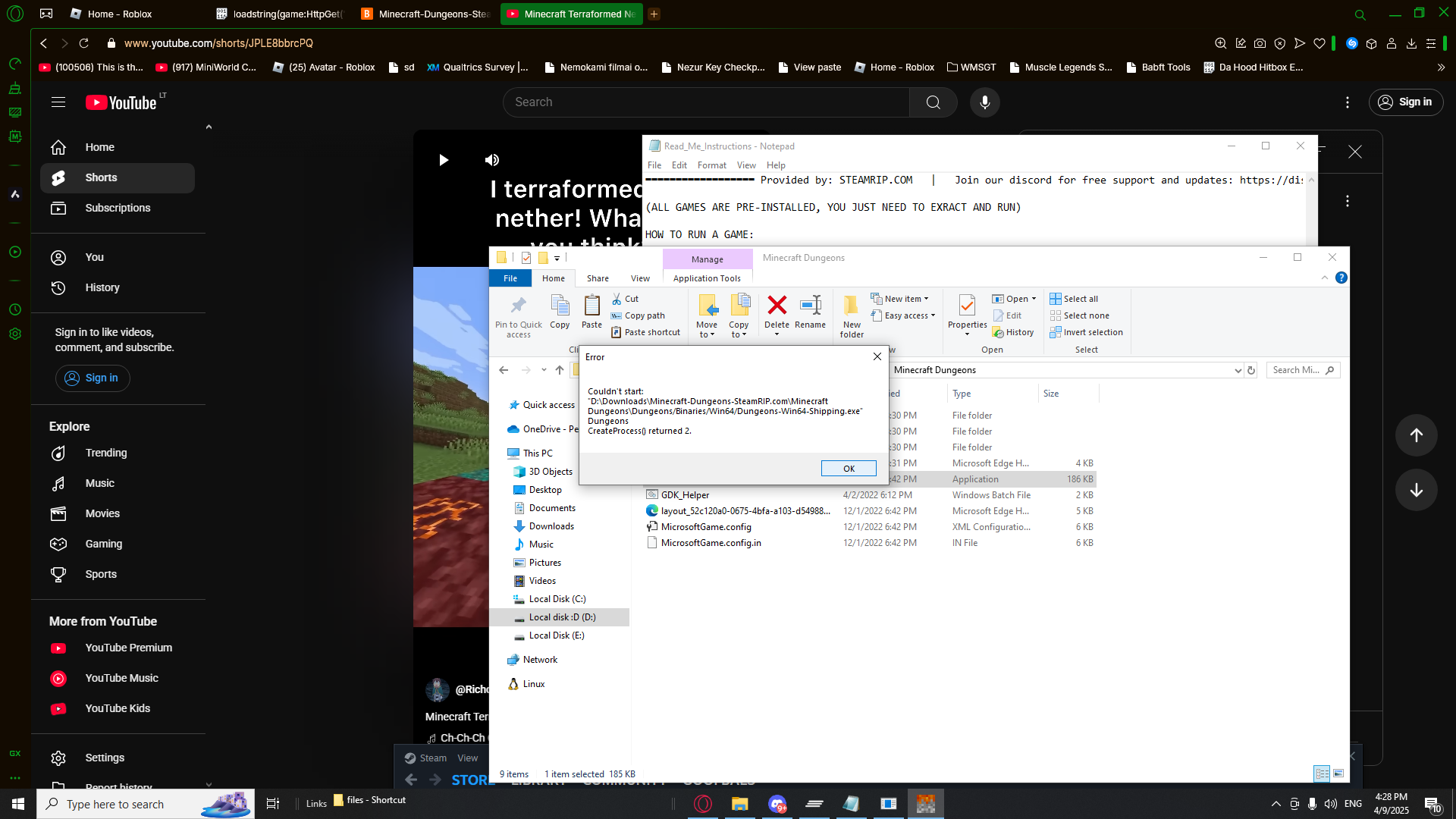Open Gaming in YouTube sidebar

click(x=118, y=544)
